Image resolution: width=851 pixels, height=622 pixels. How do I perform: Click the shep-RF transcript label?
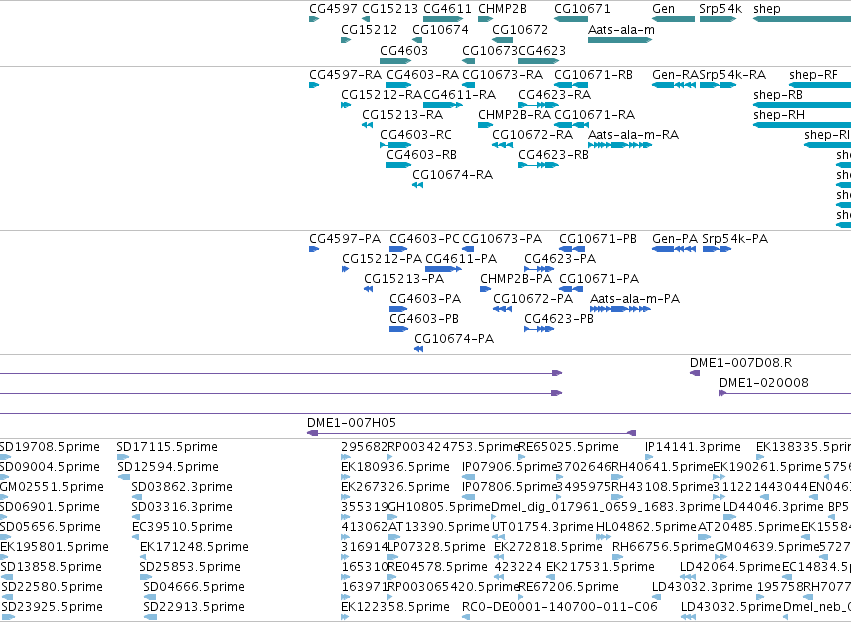pyautogui.click(x=813, y=75)
